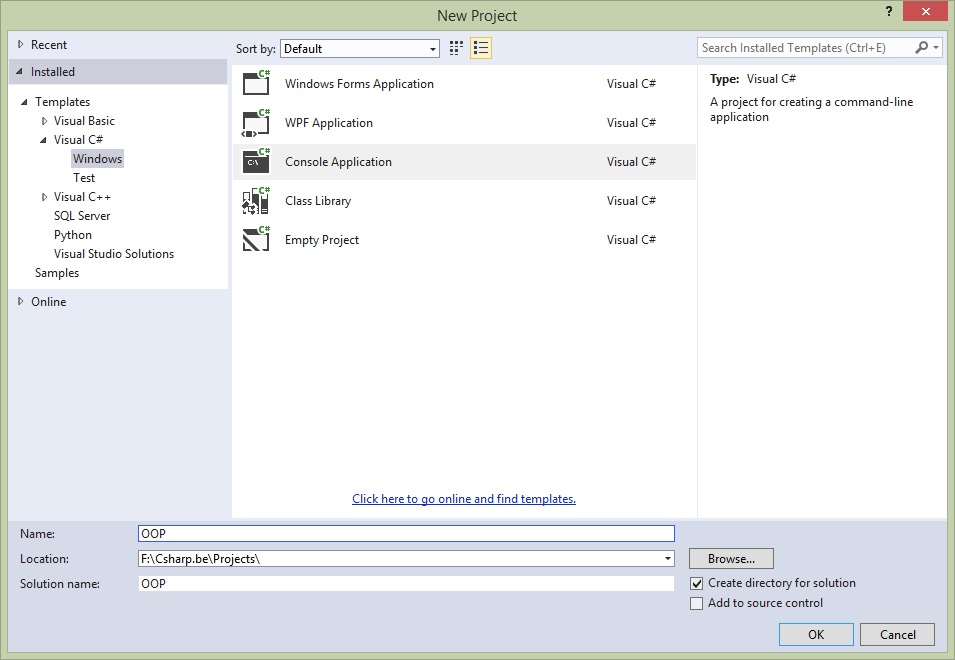
Task: Collapse the Visual C# node arrow
Action: pyautogui.click(x=43, y=140)
